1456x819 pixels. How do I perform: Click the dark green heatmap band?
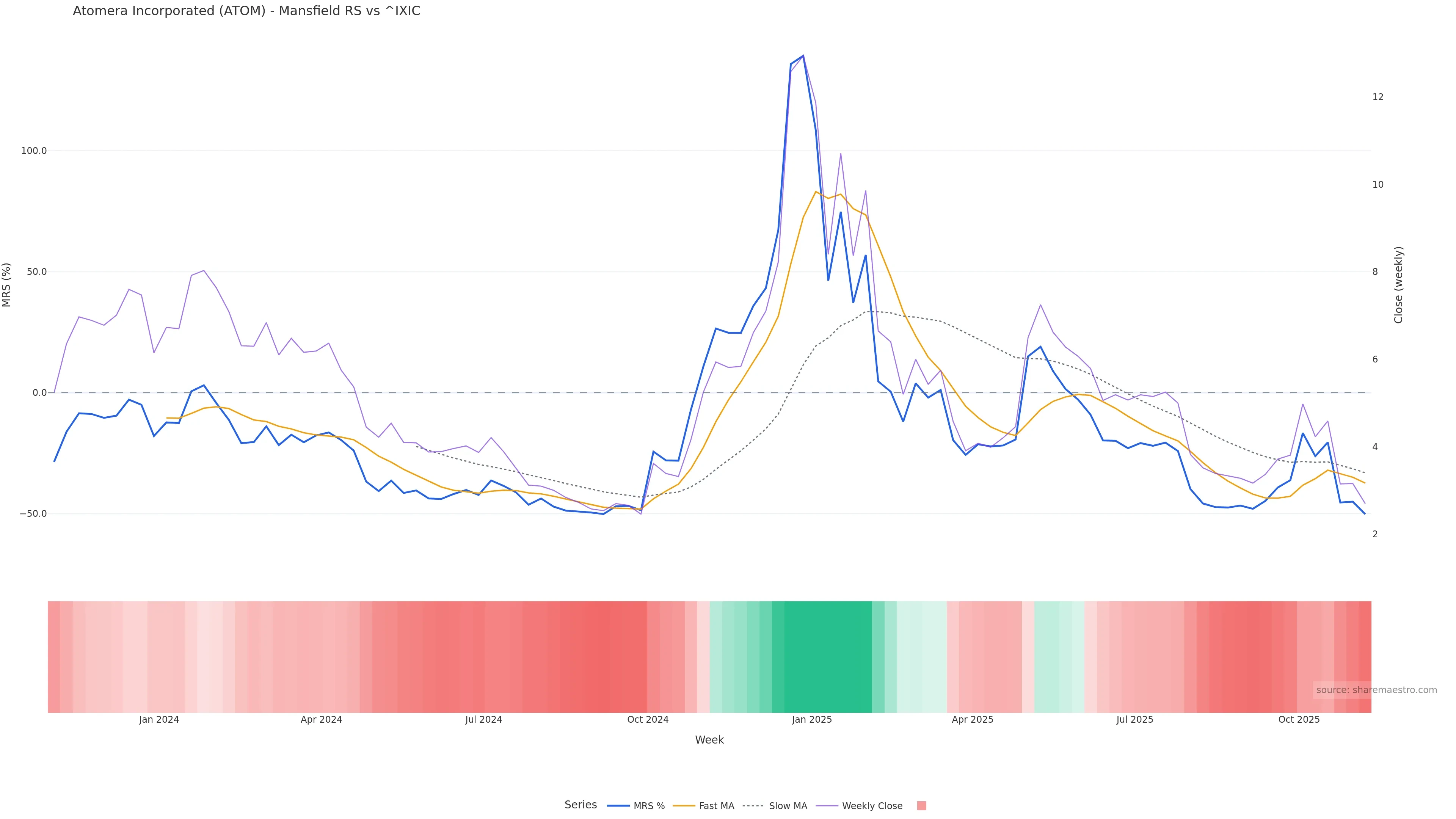click(828, 657)
